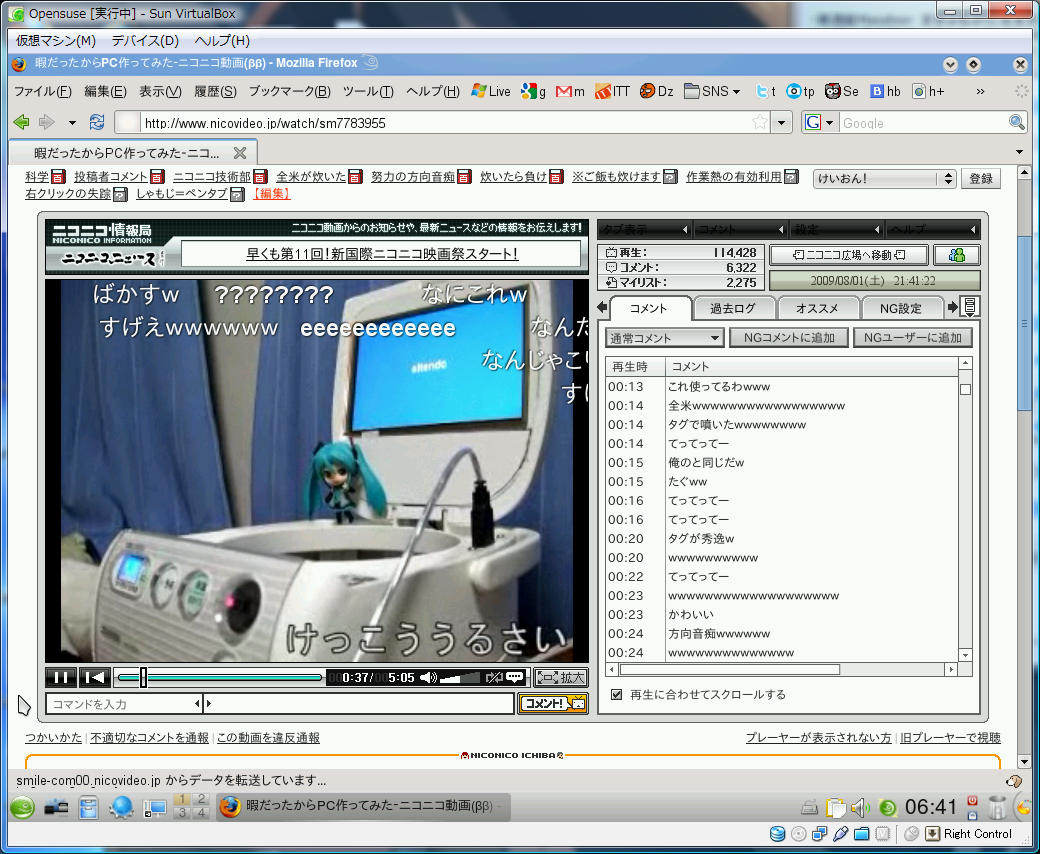Open the Gmail 'm' bookmark
This screenshot has height=854, width=1040.
[570, 92]
